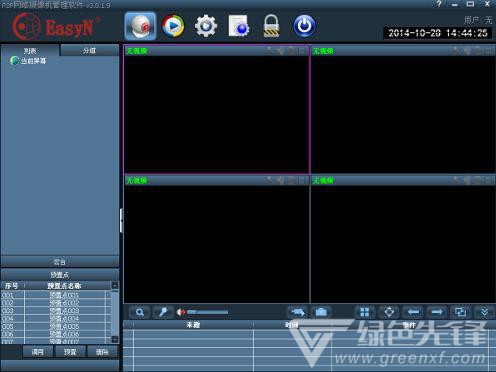Open the four-window grid layout icon

tap(365, 312)
